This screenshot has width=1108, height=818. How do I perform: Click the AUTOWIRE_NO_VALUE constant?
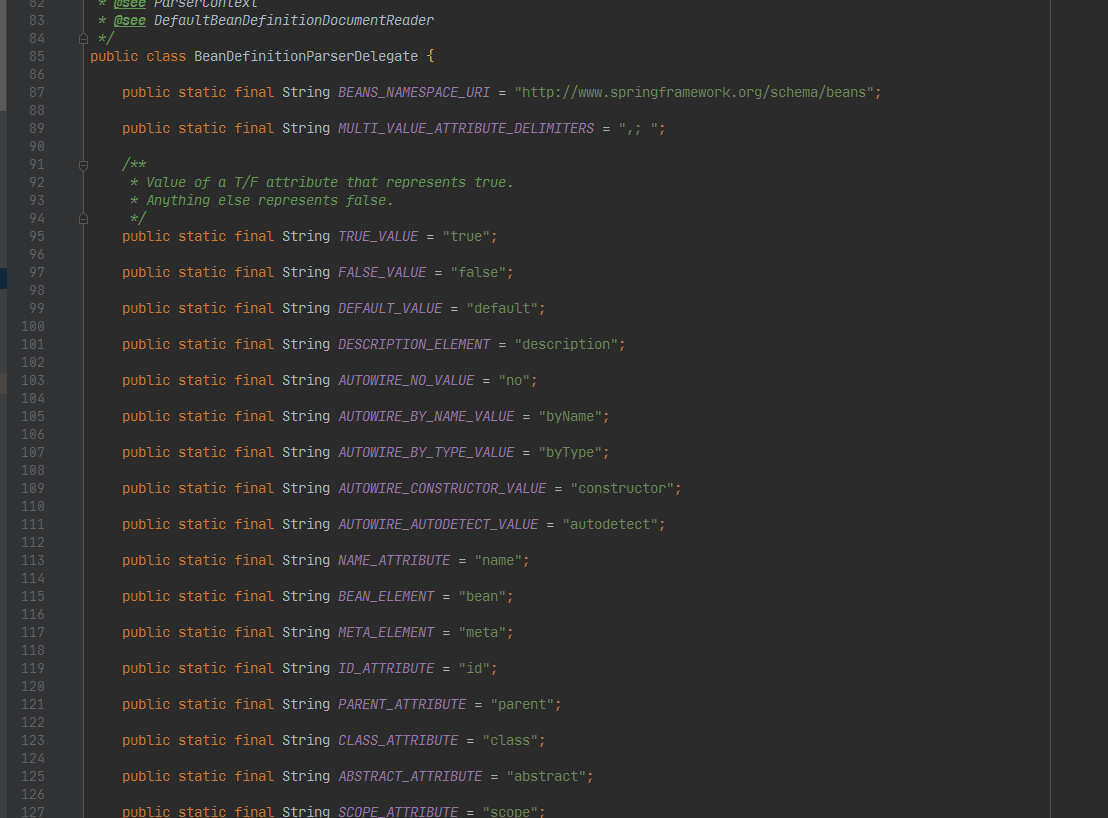coord(406,381)
